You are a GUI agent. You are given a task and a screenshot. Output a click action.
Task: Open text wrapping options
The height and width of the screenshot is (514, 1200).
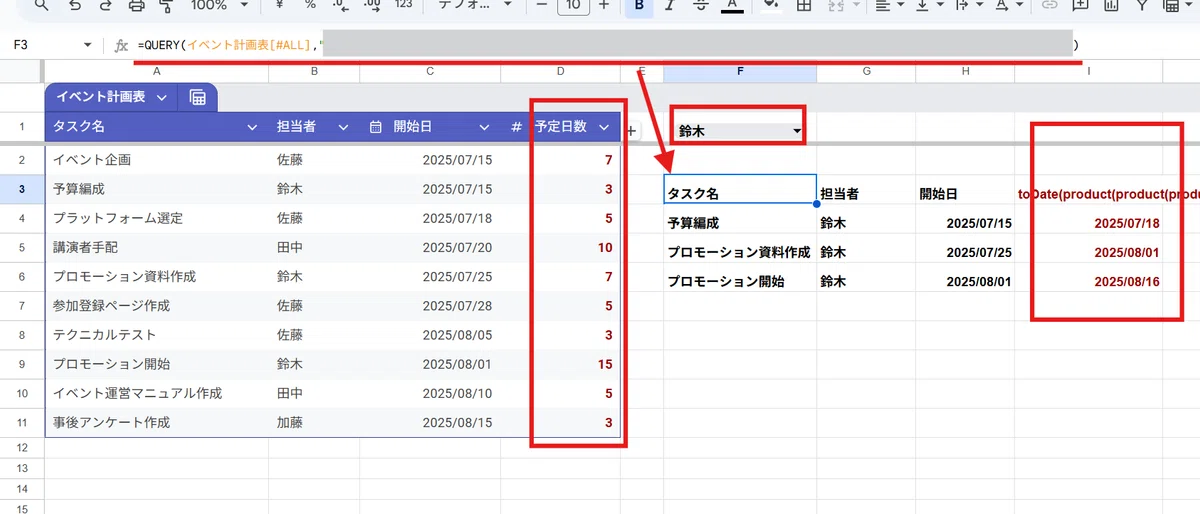[968, 5]
